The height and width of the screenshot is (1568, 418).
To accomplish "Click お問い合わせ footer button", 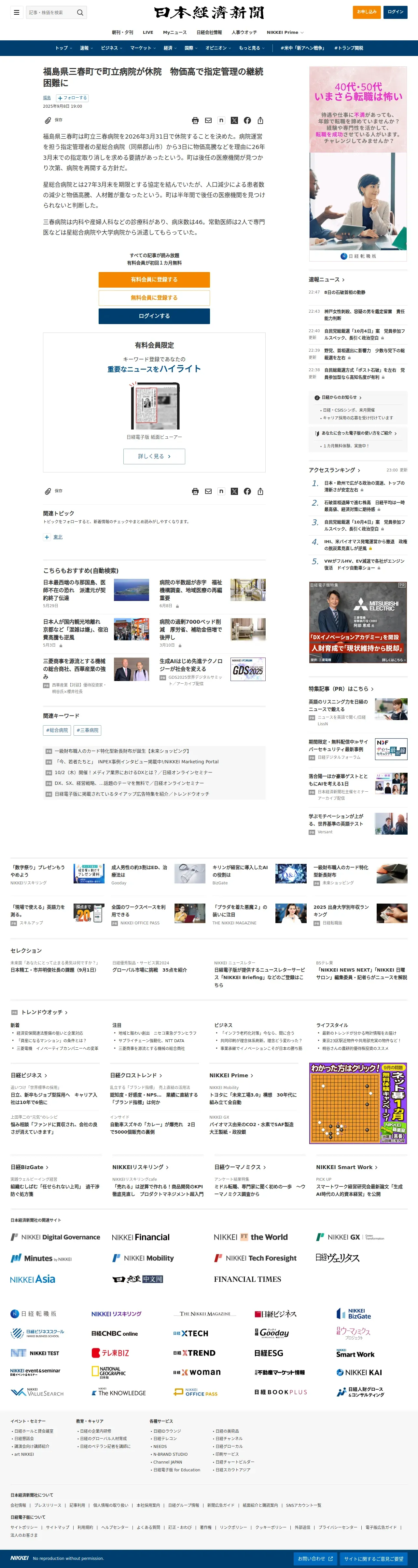I will point(315,1559).
